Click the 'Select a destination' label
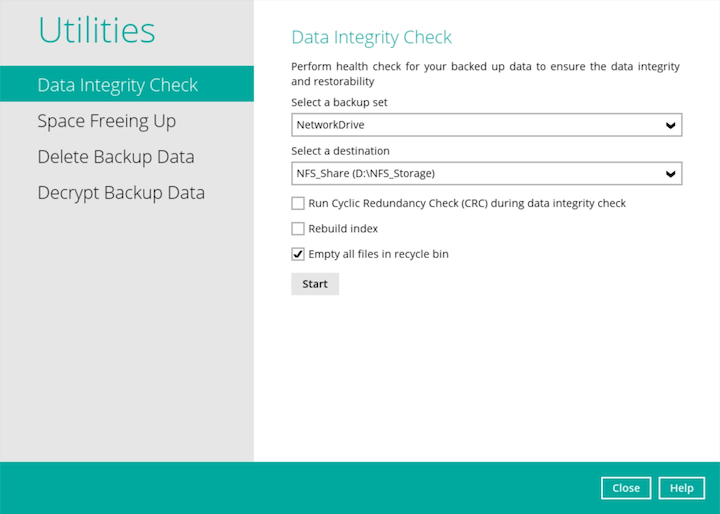The width and height of the screenshot is (720, 514). click(x=340, y=151)
